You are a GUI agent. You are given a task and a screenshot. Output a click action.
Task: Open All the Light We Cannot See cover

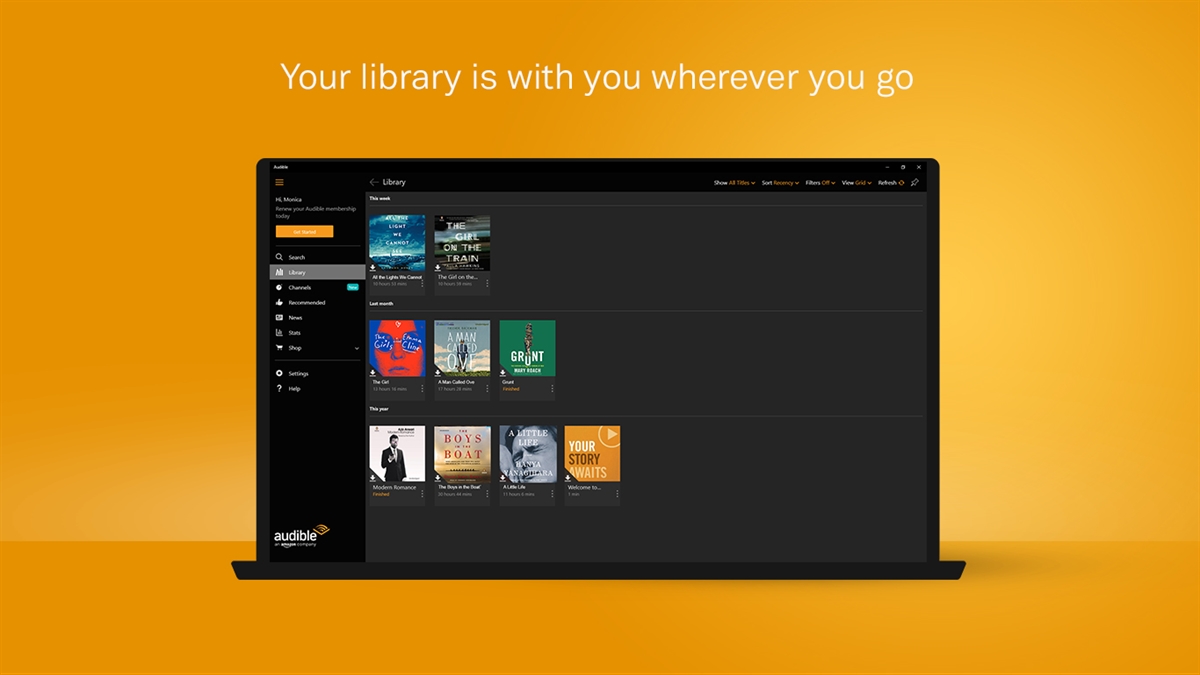click(397, 243)
